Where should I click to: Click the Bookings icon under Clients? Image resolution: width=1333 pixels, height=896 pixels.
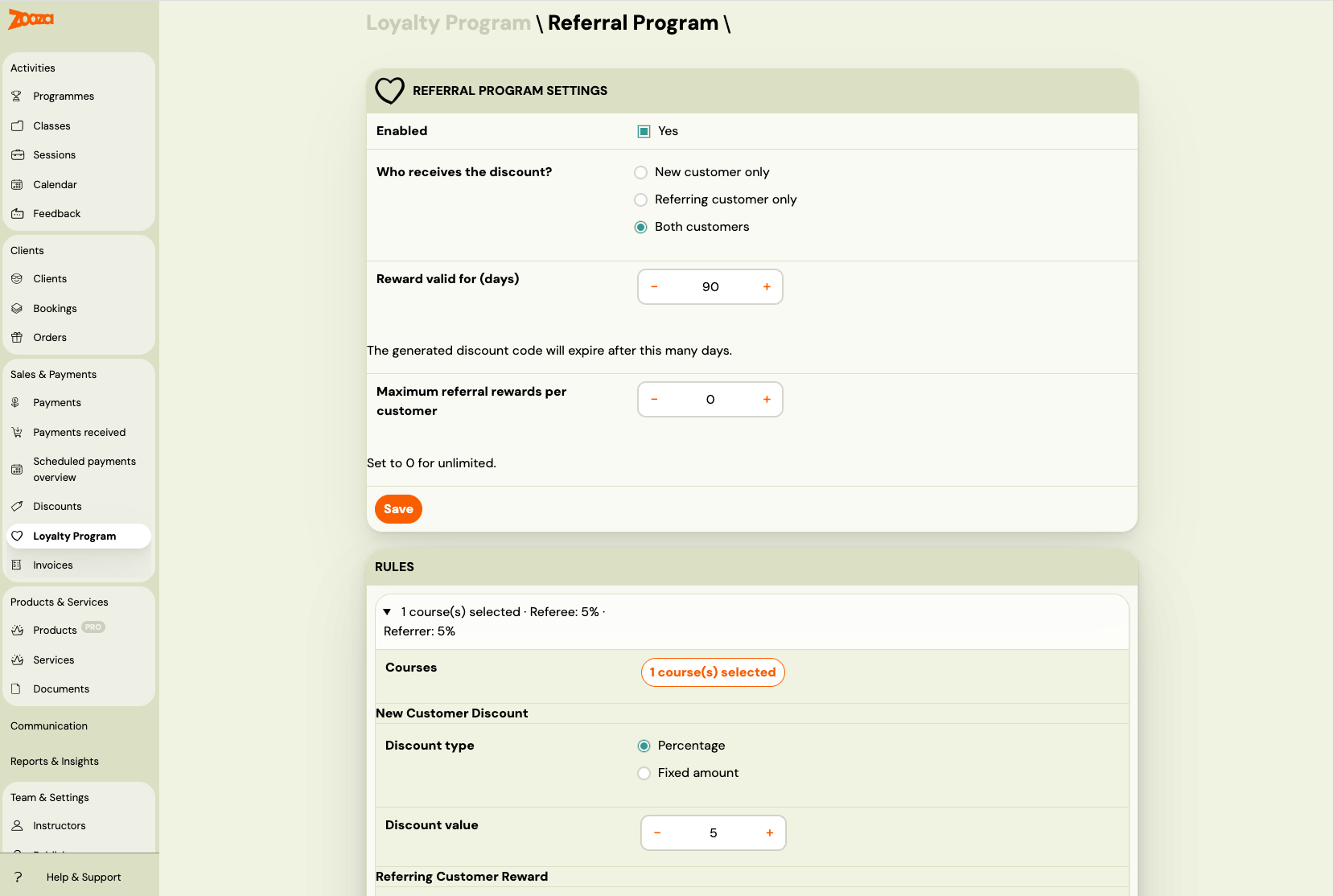tap(18, 308)
